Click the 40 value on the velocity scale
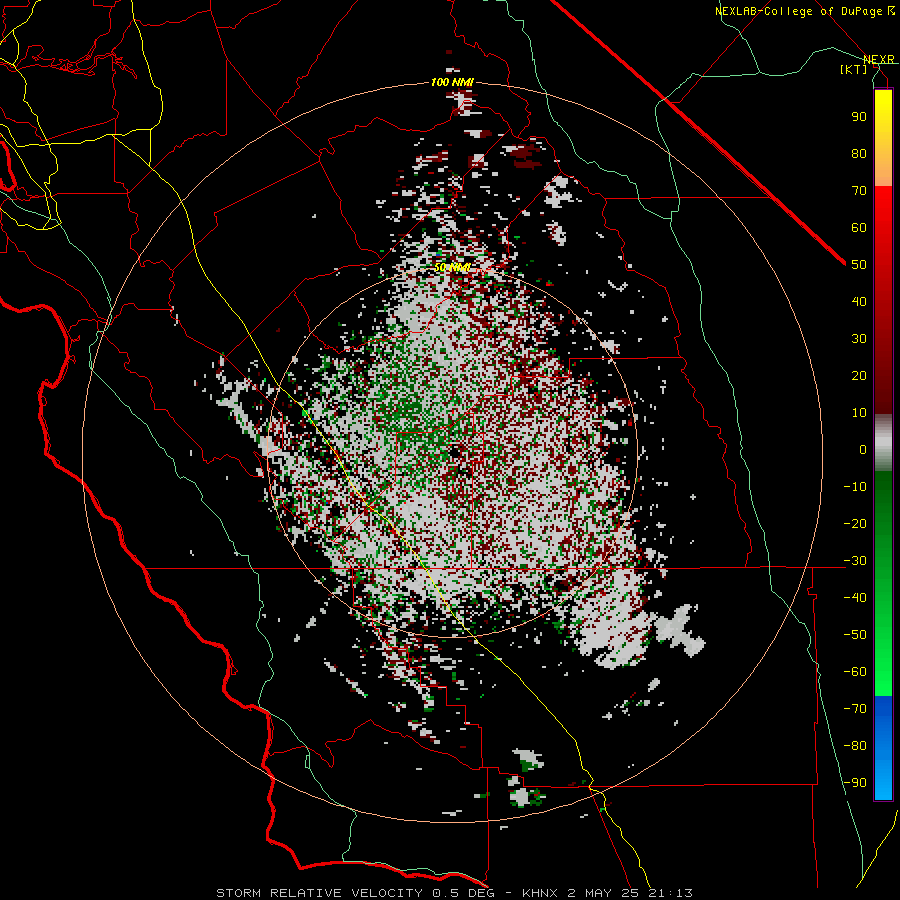Screen dimensions: 900x900 click(859, 302)
